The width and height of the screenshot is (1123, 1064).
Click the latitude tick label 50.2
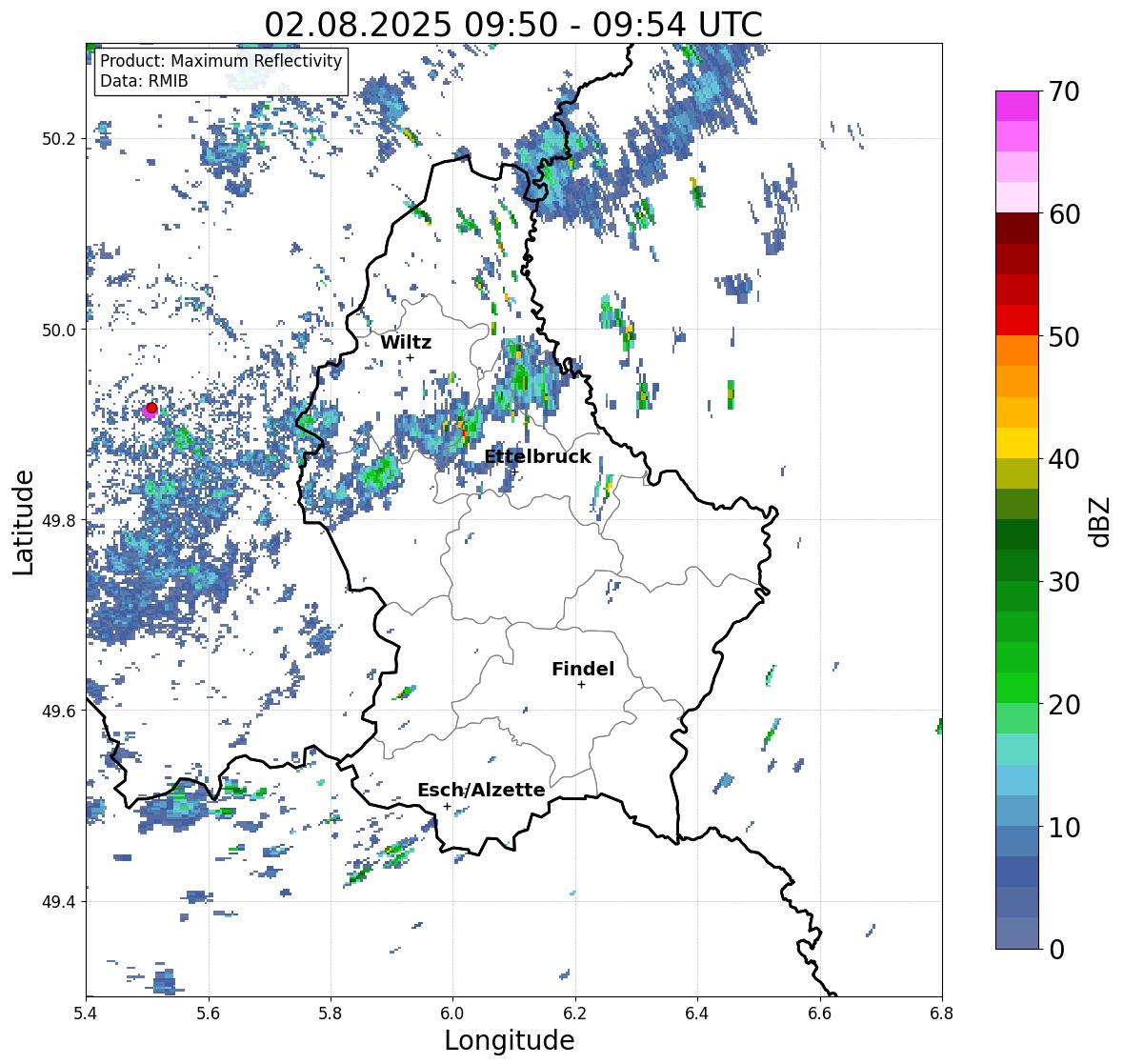59,139
